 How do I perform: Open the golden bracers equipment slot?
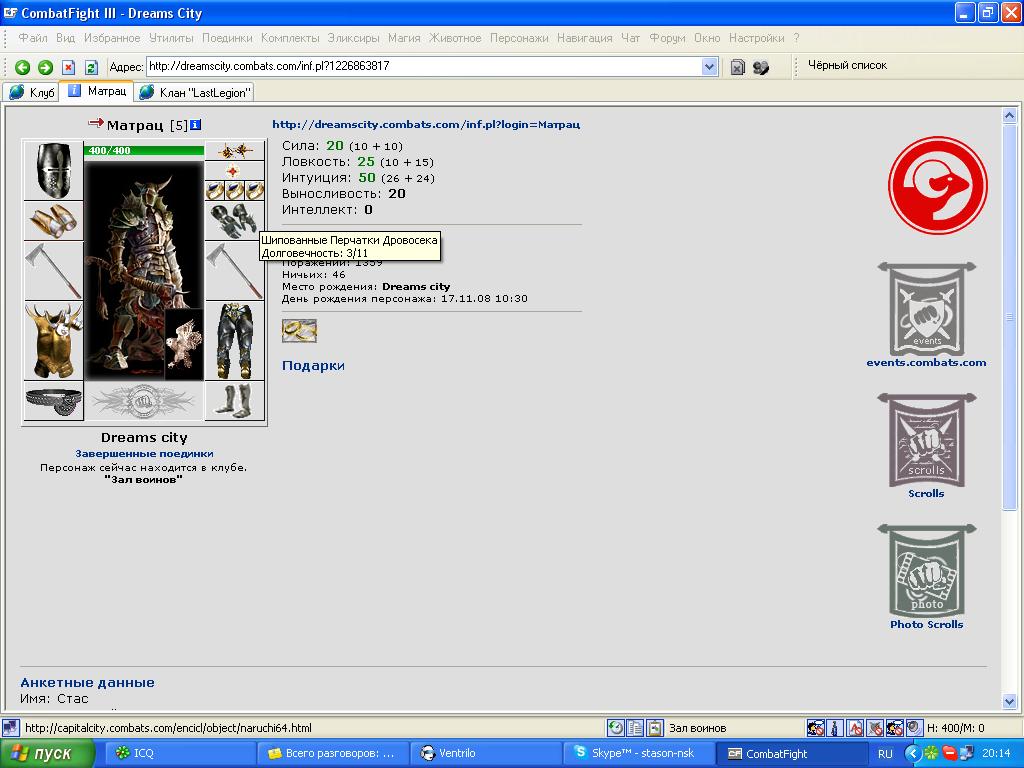pyautogui.click(x=54, y=221)
